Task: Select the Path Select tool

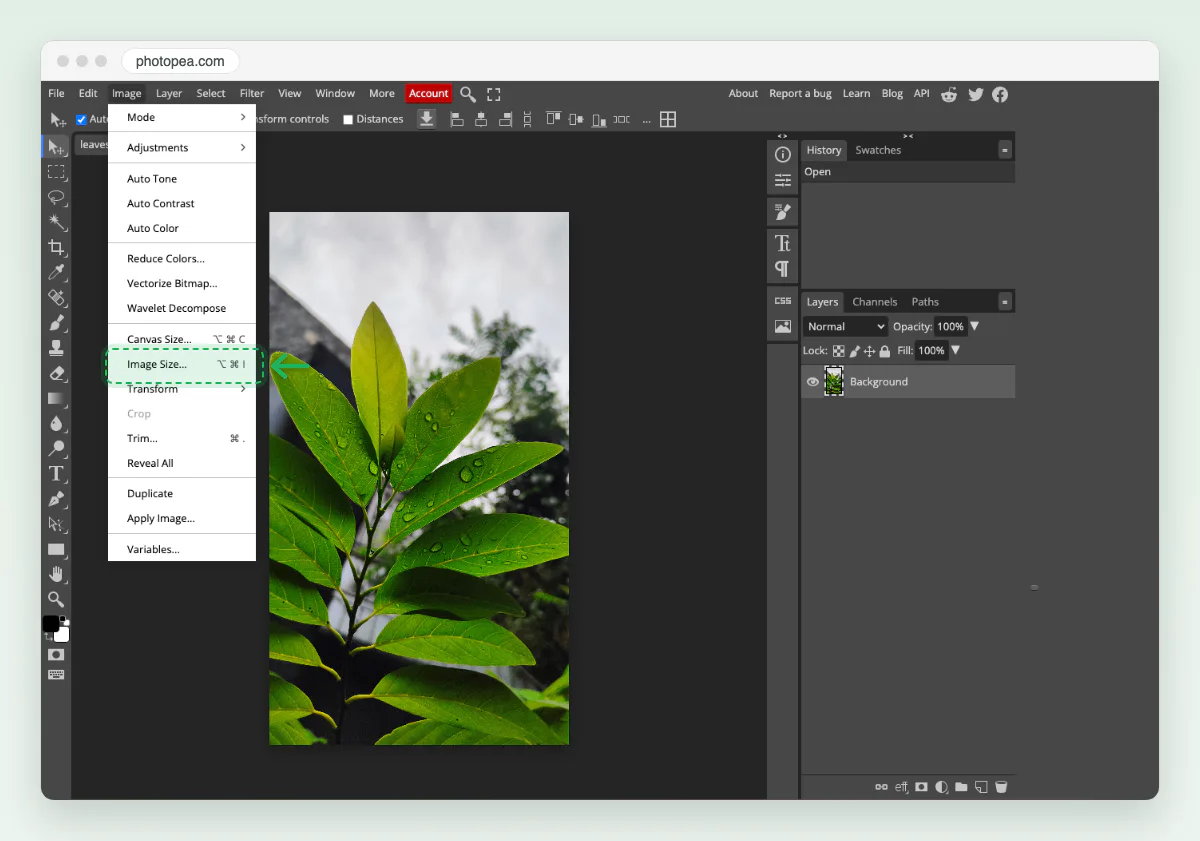Action: point(57,524)
